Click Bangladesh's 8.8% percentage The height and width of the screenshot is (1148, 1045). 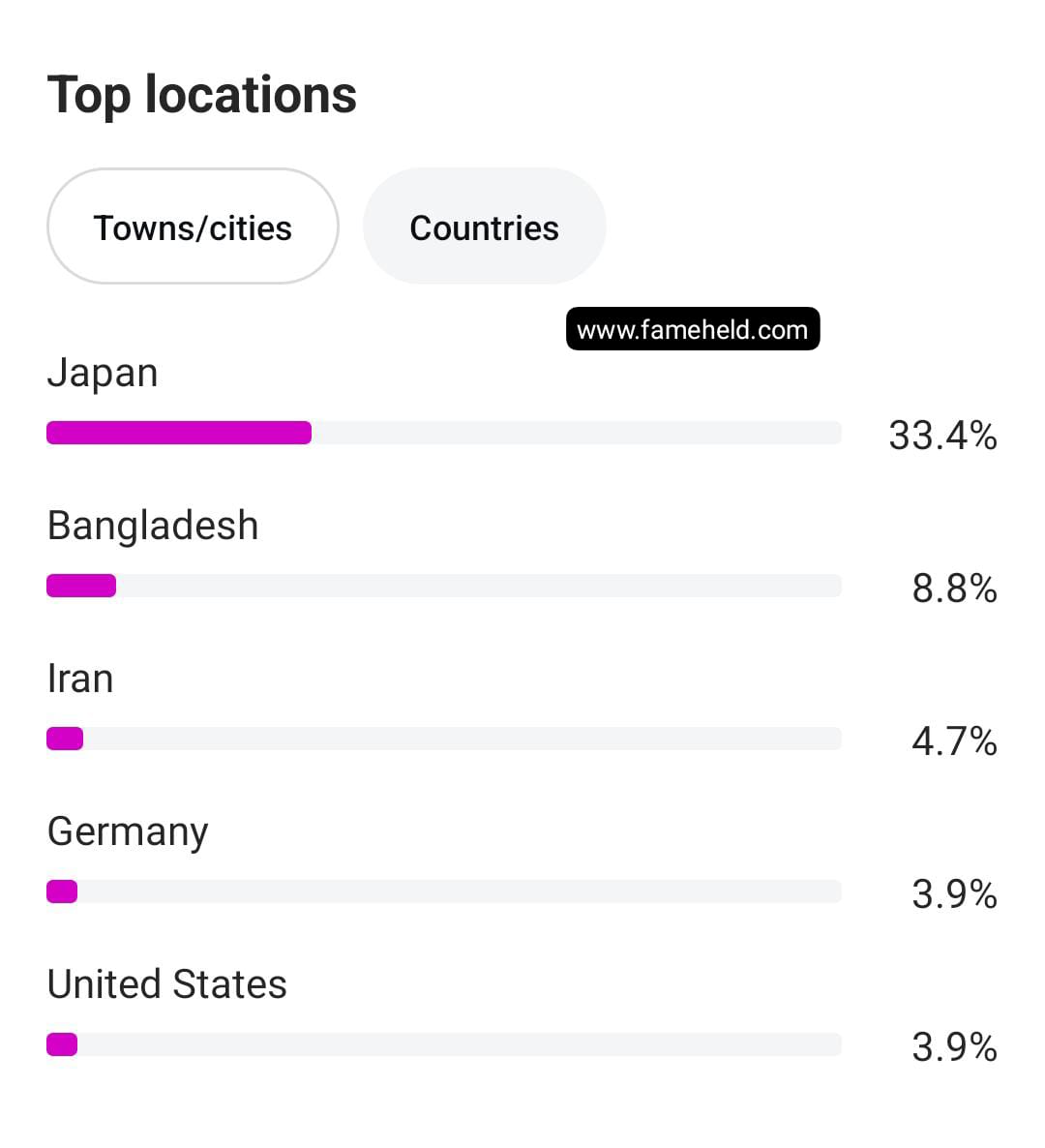pos(954,589)
